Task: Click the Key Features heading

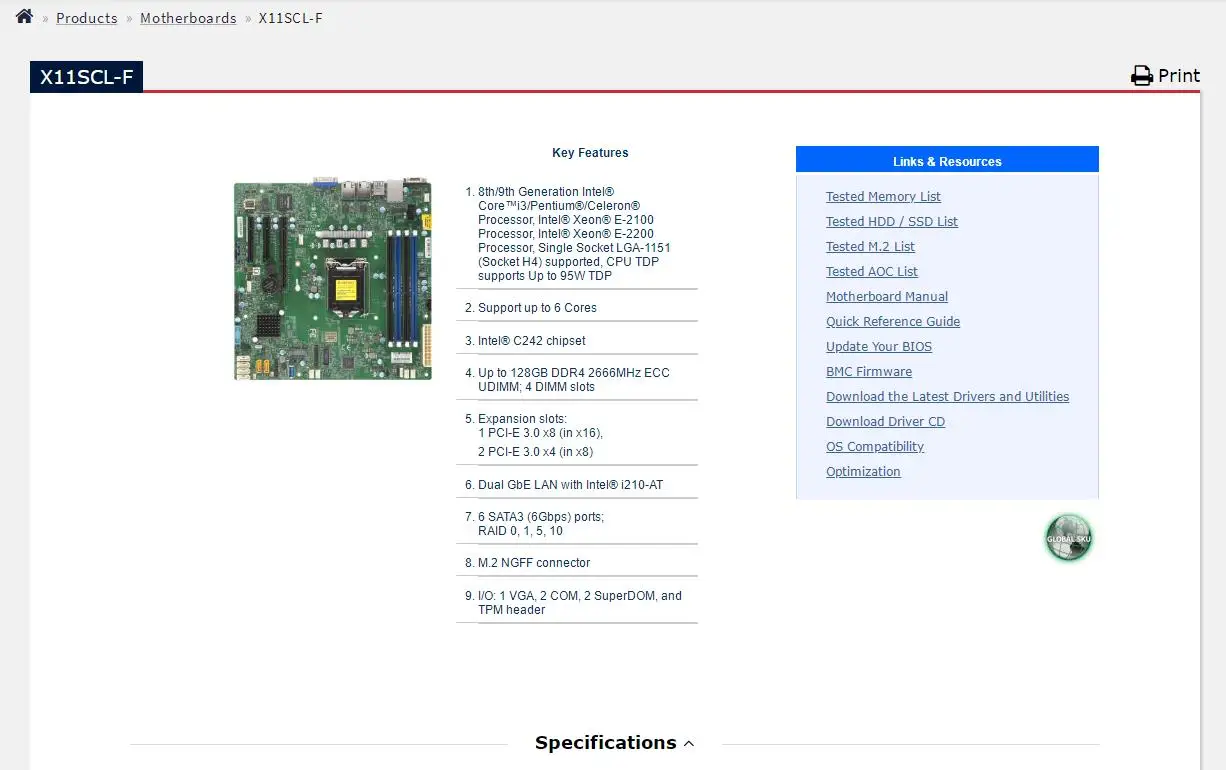Action: (590, 153)
